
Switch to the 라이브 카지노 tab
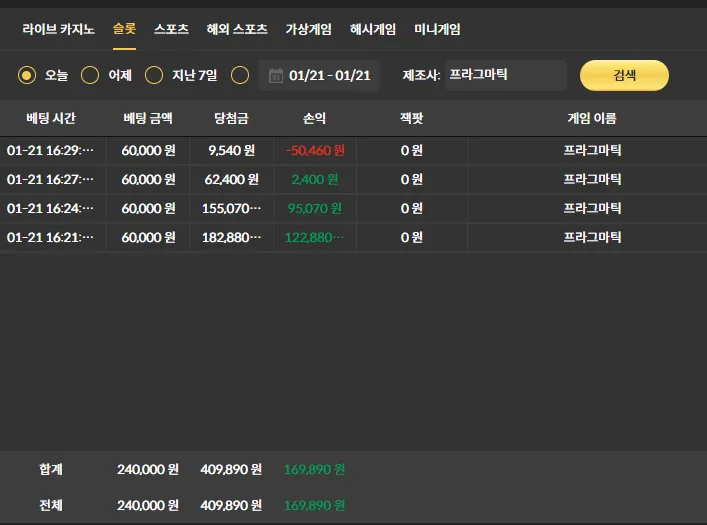(58, 29)
